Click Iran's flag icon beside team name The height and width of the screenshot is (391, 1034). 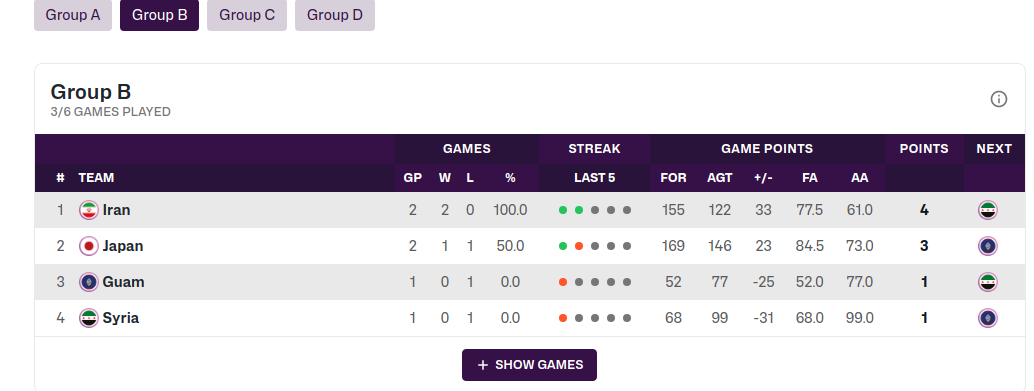(88, 210)
